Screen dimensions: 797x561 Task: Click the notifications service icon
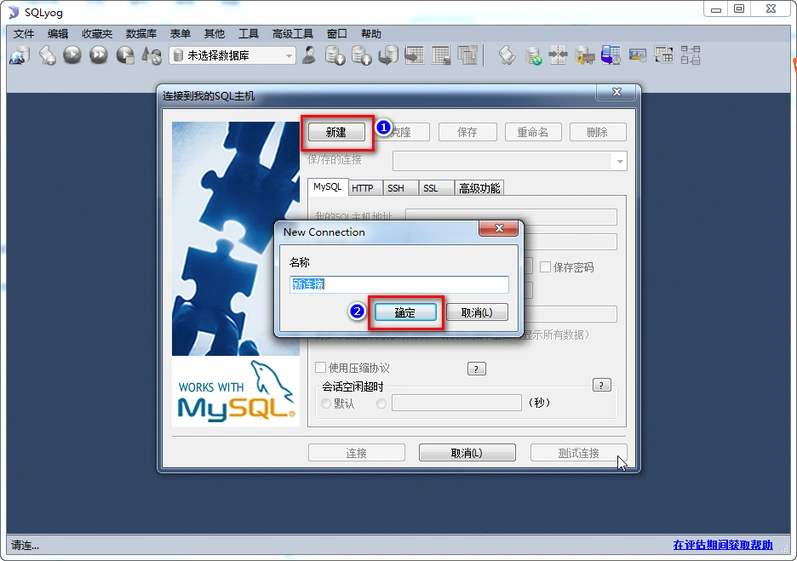(637, 55)
